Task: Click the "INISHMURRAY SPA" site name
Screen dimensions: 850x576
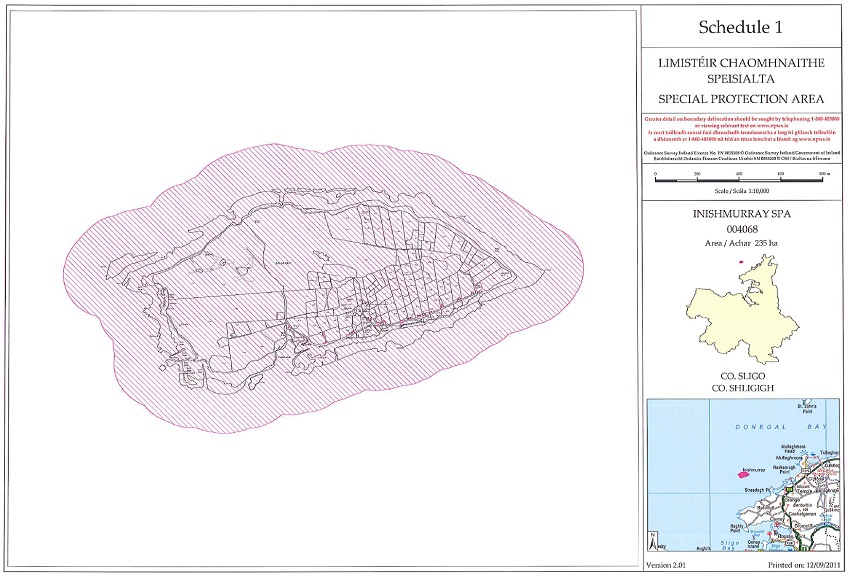Action: [742, 215]
